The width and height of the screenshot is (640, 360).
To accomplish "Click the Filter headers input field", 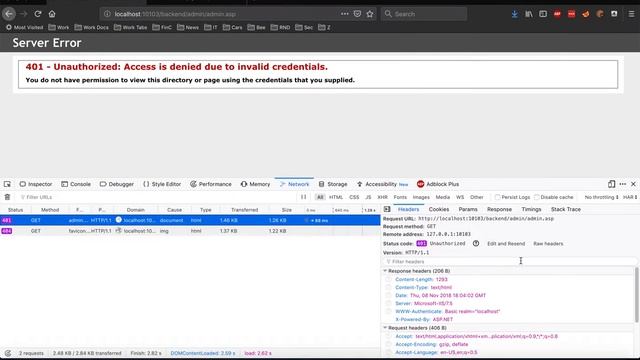I will point(509,261).
